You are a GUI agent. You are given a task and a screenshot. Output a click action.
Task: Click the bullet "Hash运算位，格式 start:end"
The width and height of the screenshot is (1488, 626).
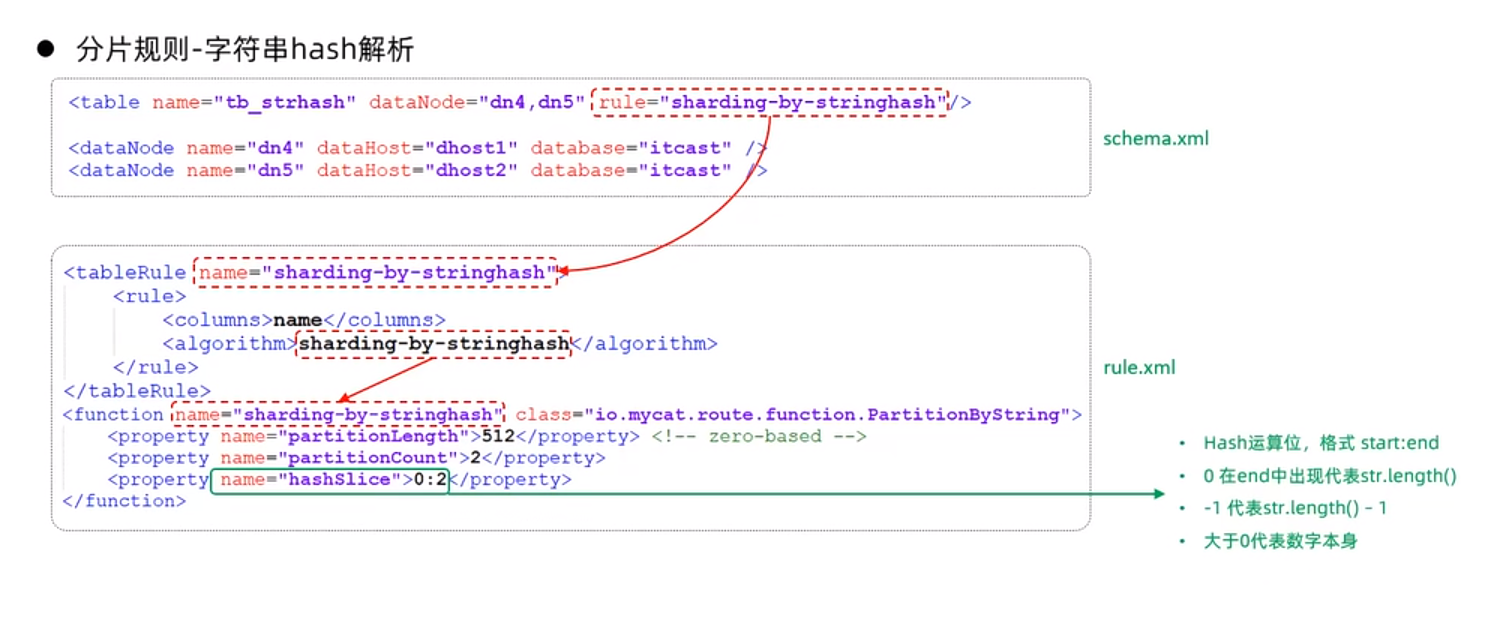pyautogui.click(x=1320, y=443)
